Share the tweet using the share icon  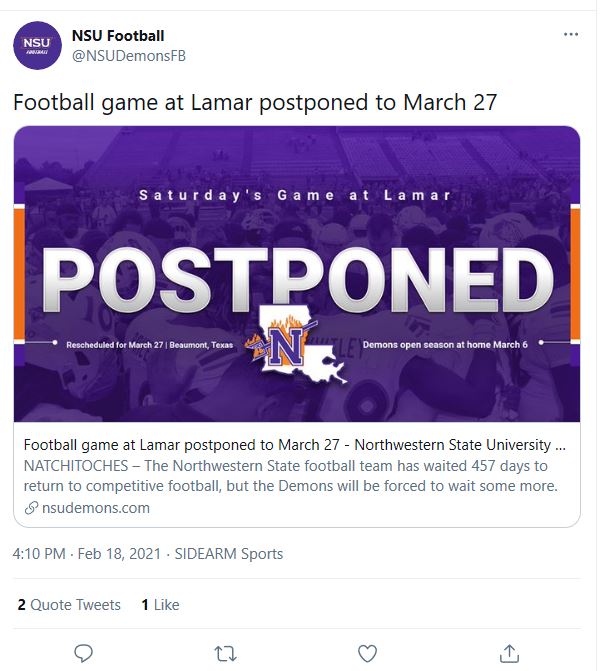pos(509,653)
